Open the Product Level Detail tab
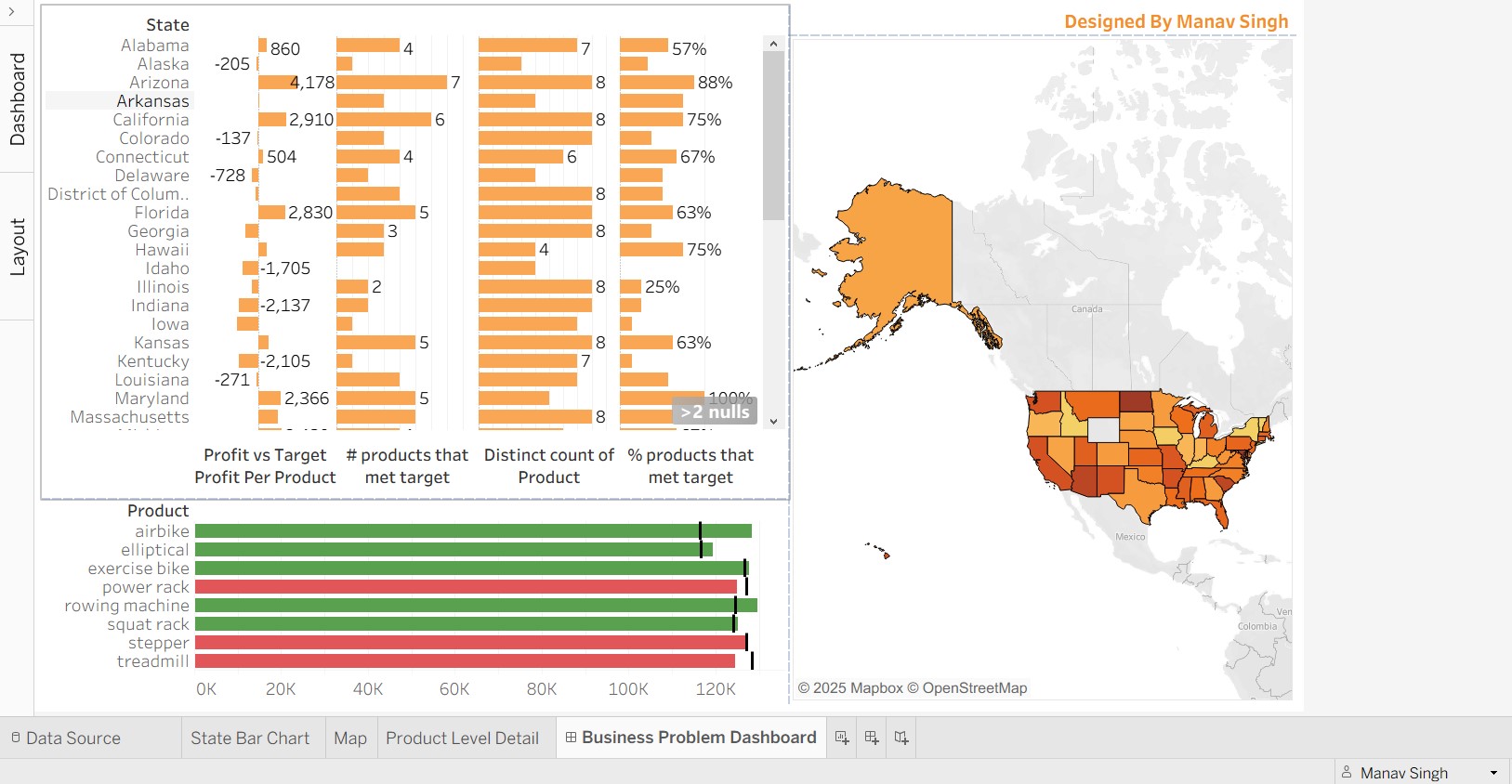The image size is (1512, 784). click(x=462, y=738)
